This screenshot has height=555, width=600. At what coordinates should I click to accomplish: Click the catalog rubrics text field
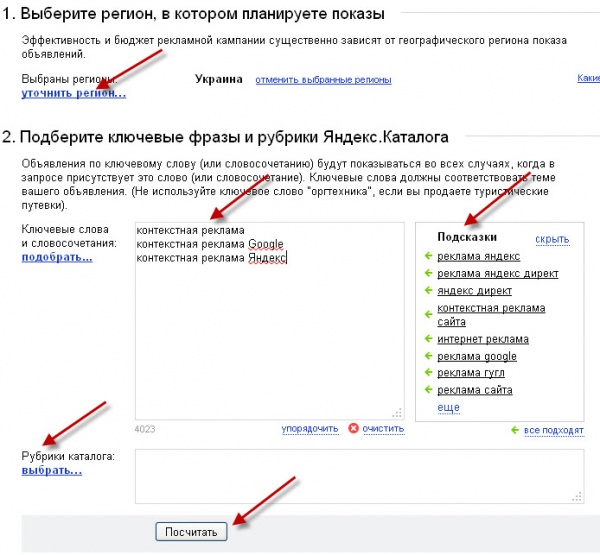pos(359,475)
